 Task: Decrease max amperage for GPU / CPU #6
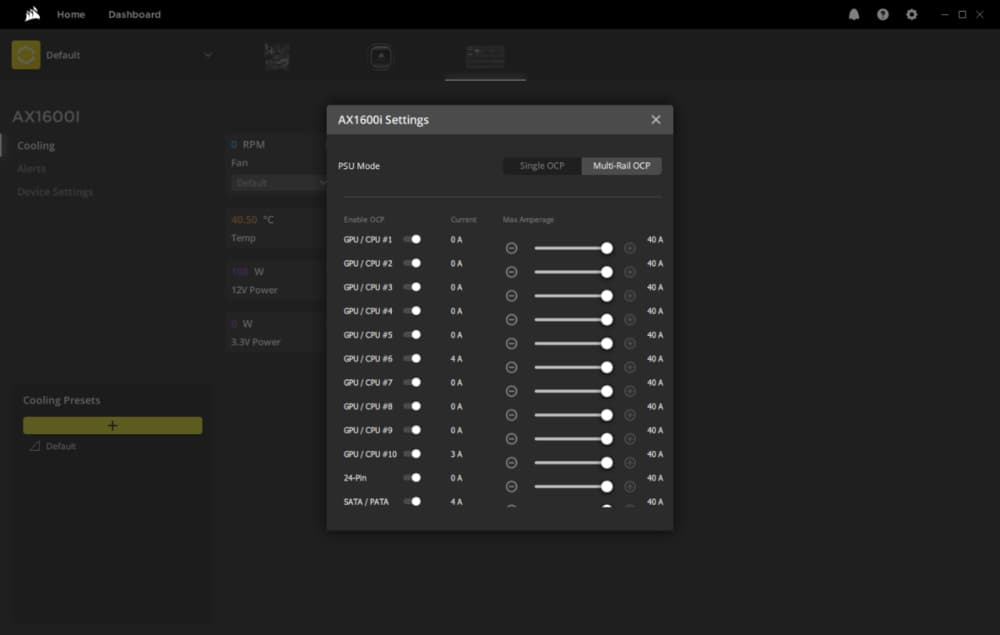(x=511, y=367)
